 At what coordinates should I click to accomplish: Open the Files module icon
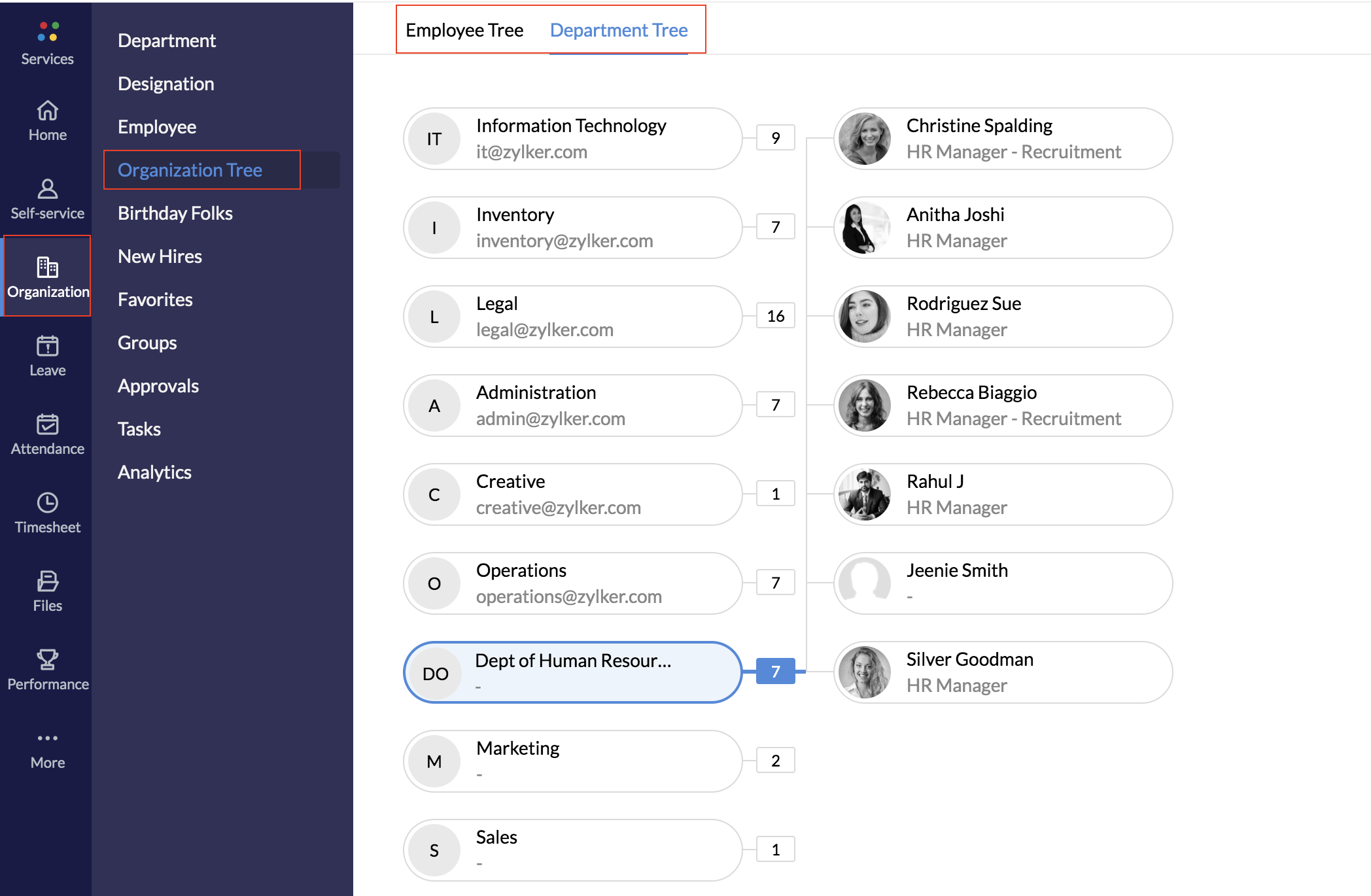(x=48, y=581)
